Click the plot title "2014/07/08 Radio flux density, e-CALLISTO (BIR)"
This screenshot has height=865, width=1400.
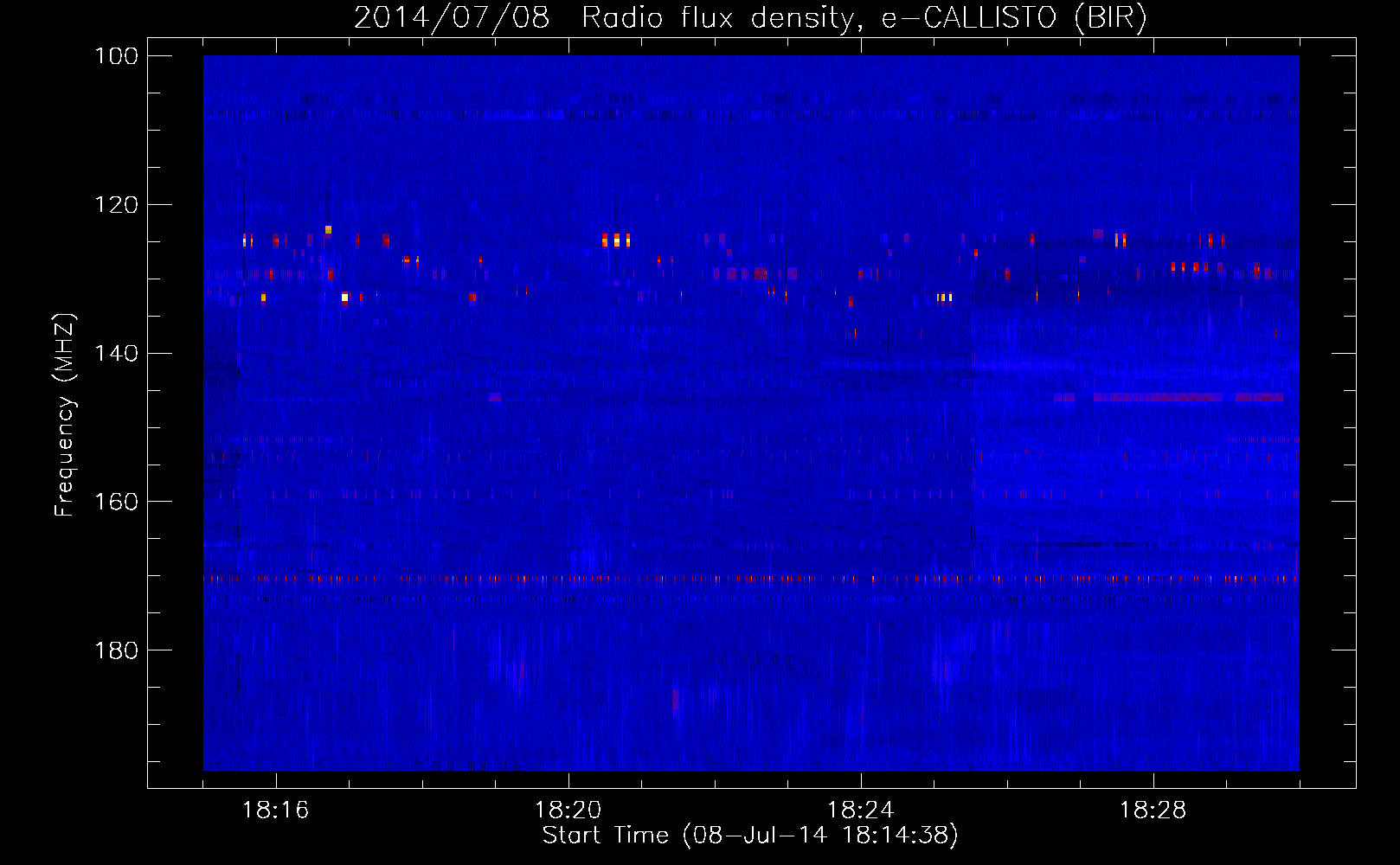(750, 17)
